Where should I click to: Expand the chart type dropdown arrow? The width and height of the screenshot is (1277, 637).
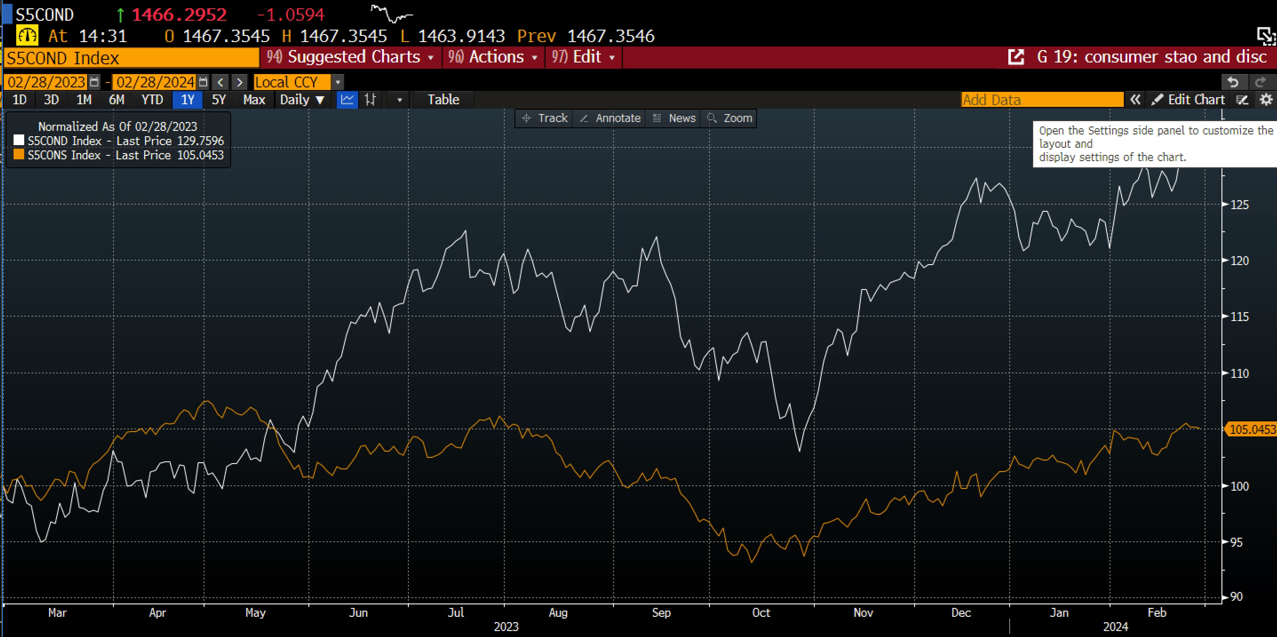tap(399, 100)
